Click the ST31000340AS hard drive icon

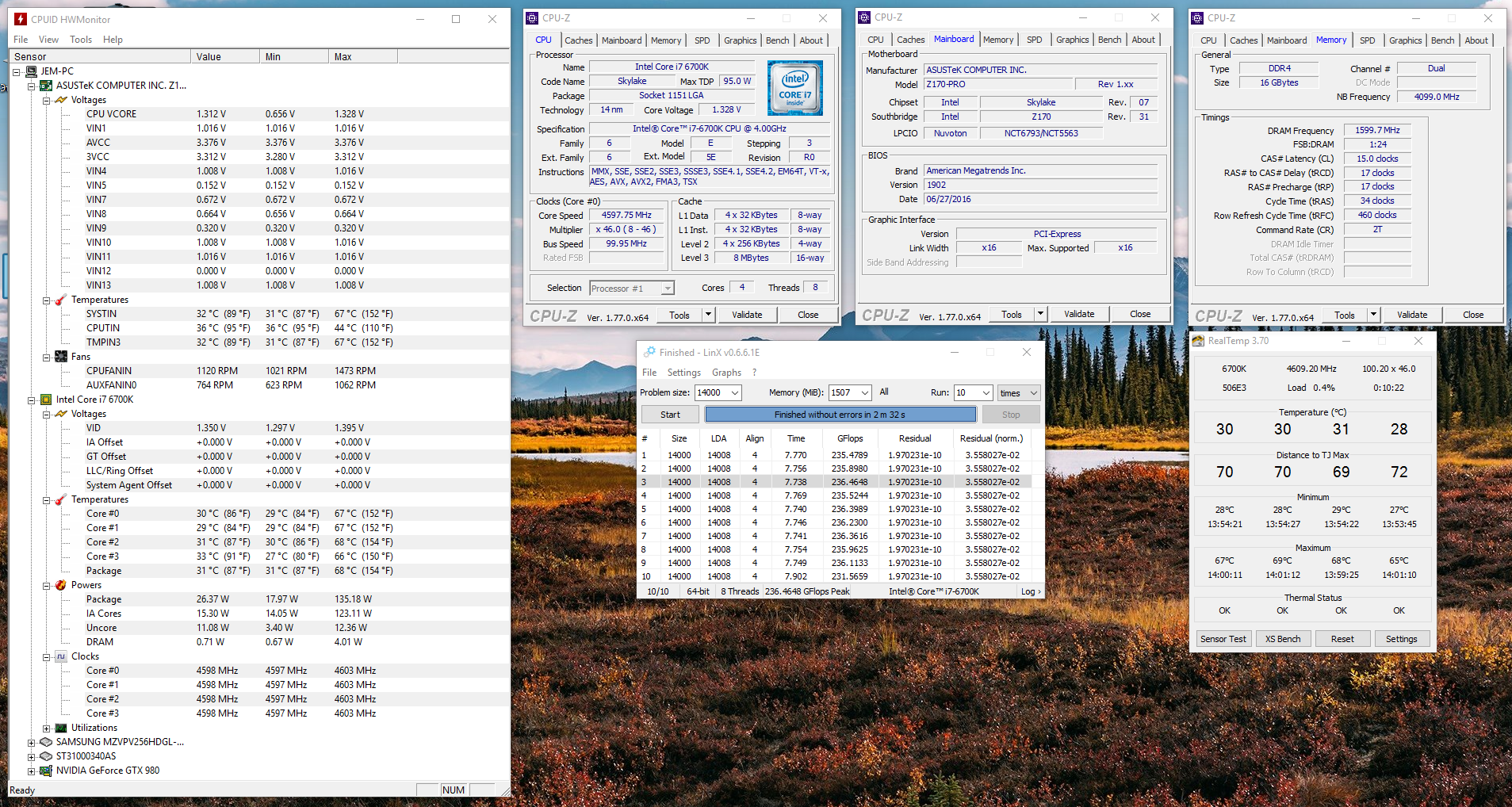click(x=46, y=756)
